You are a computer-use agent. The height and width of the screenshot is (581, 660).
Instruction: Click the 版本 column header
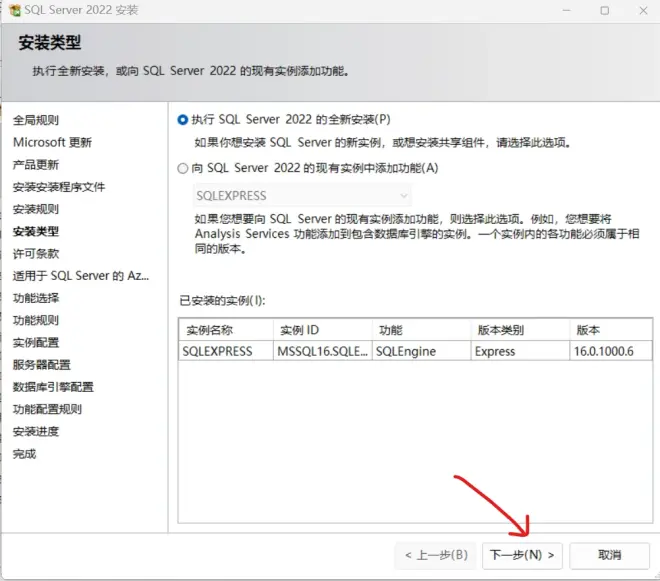point(611,330)
